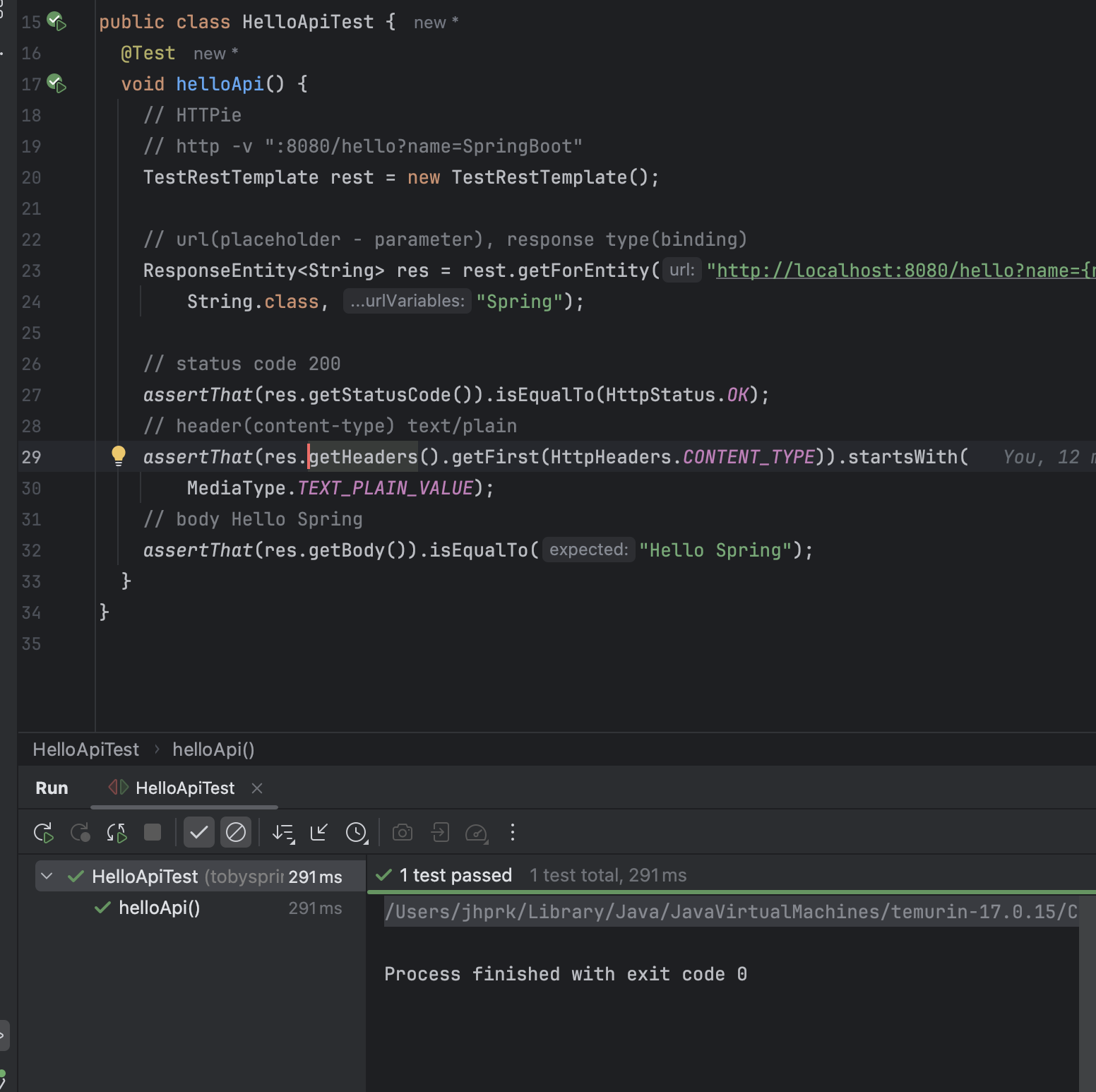Select the helloApi() test result row

tap(201, 908)
